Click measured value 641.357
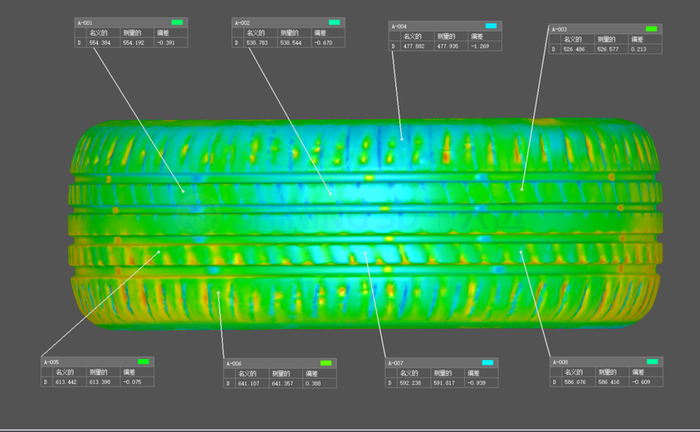The image size is (700, 432). coord(282,383)
